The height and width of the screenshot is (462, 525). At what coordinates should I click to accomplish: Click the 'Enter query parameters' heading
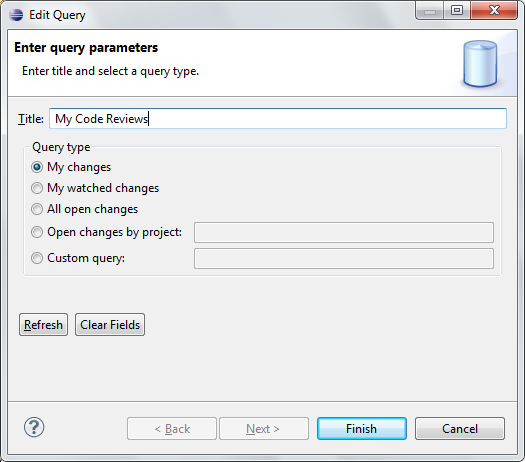[86, 48]
